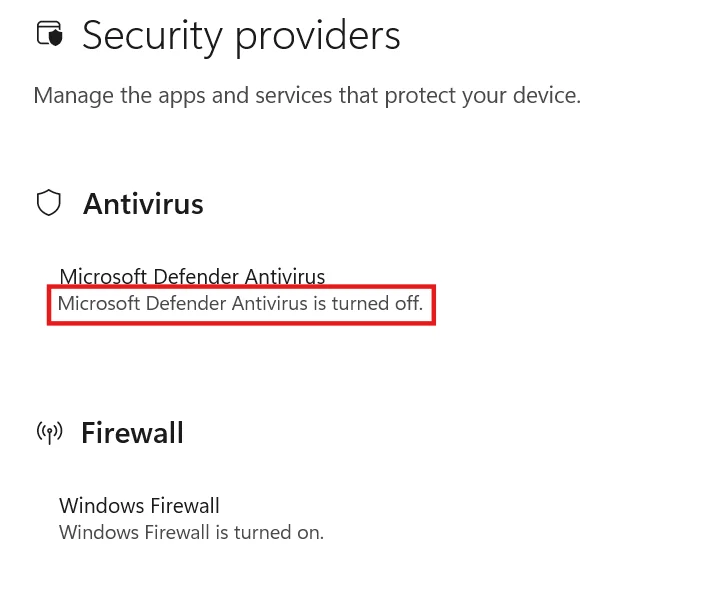Open the Microsoft Defender Antivirus provider entry
The width and height of the screenshot is (712, 612).
coord(192,276)
